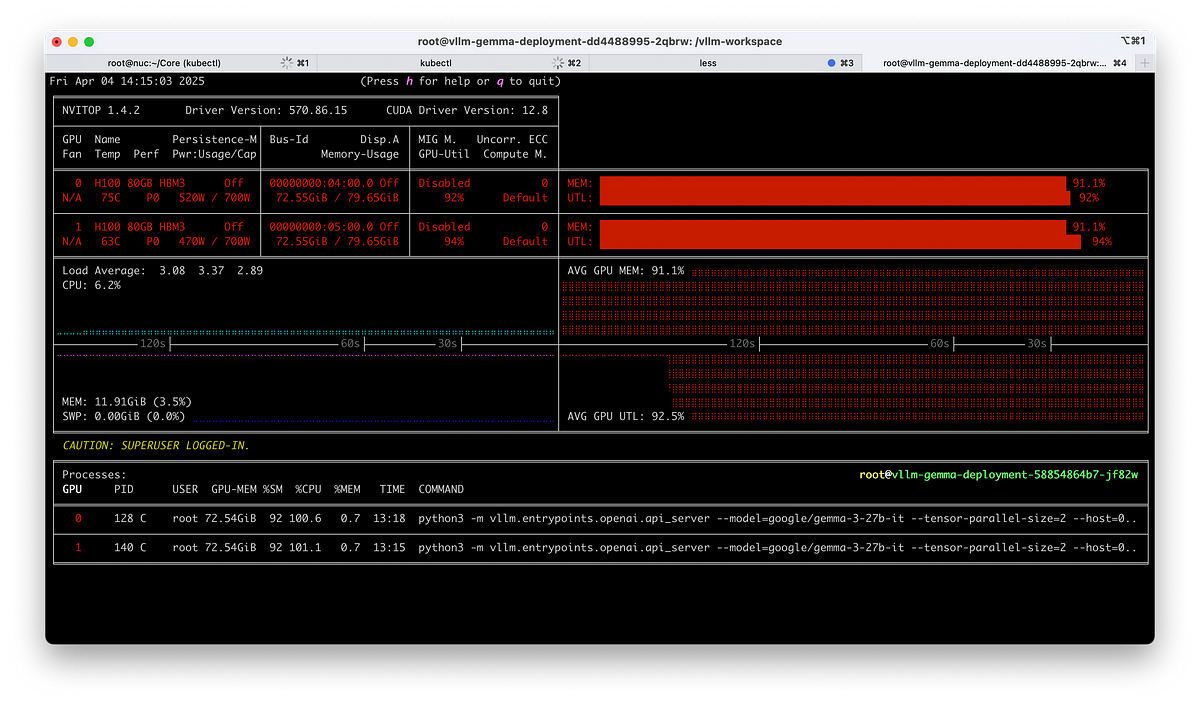Viewport: 1200px width, 704px height.
Task: Switch to the root@nuc:~/Core (kubectl) tab
Action: click(164, 63)
